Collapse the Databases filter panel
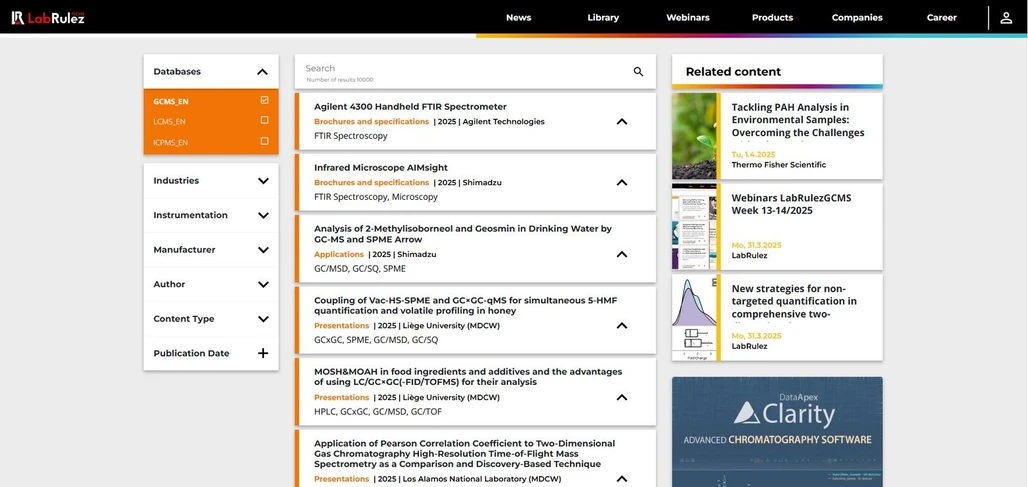Image resolution: width=1028 pixels, height=487 pixels. (262, 72)
